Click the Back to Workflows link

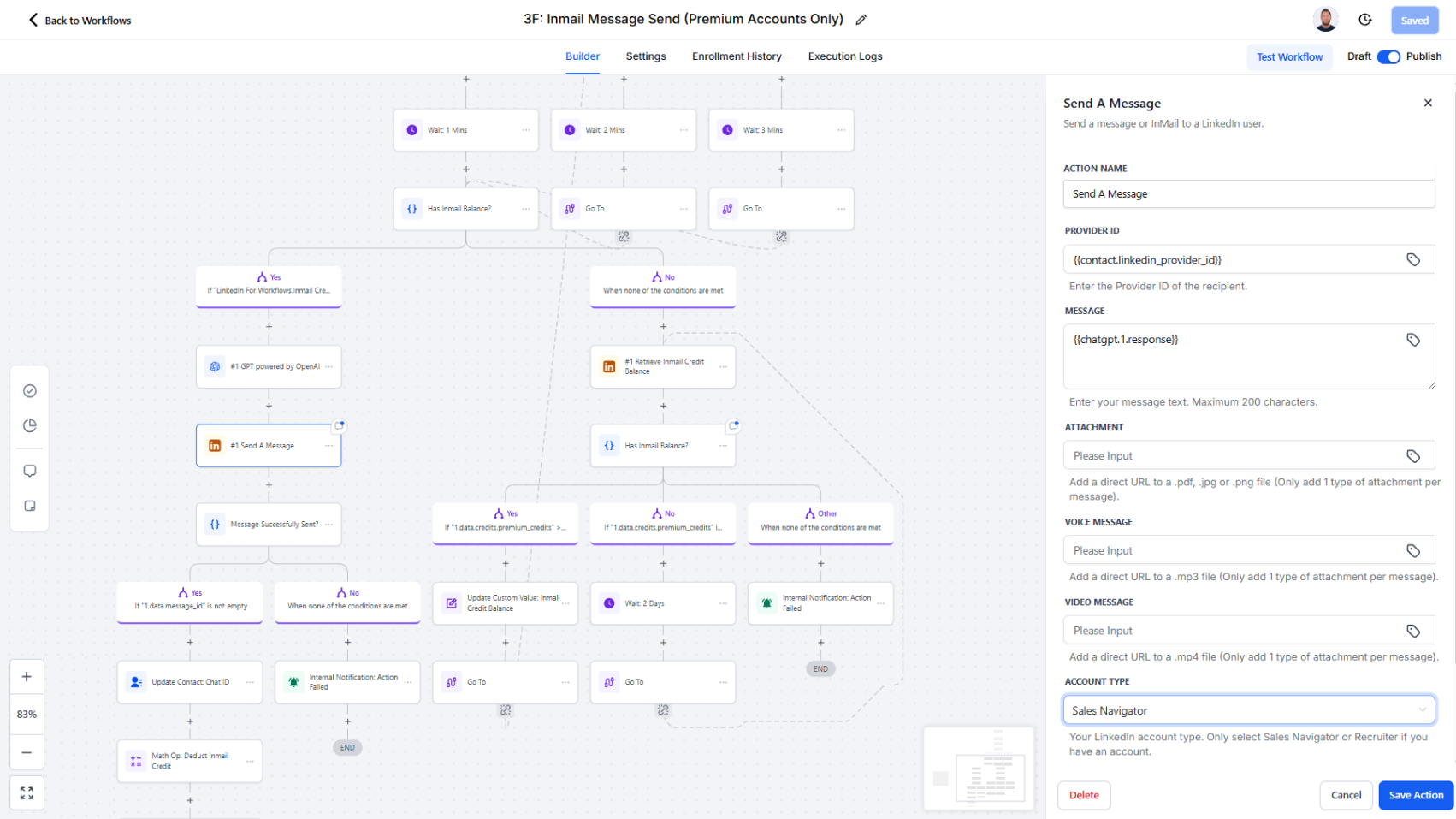tap(79, 20)
